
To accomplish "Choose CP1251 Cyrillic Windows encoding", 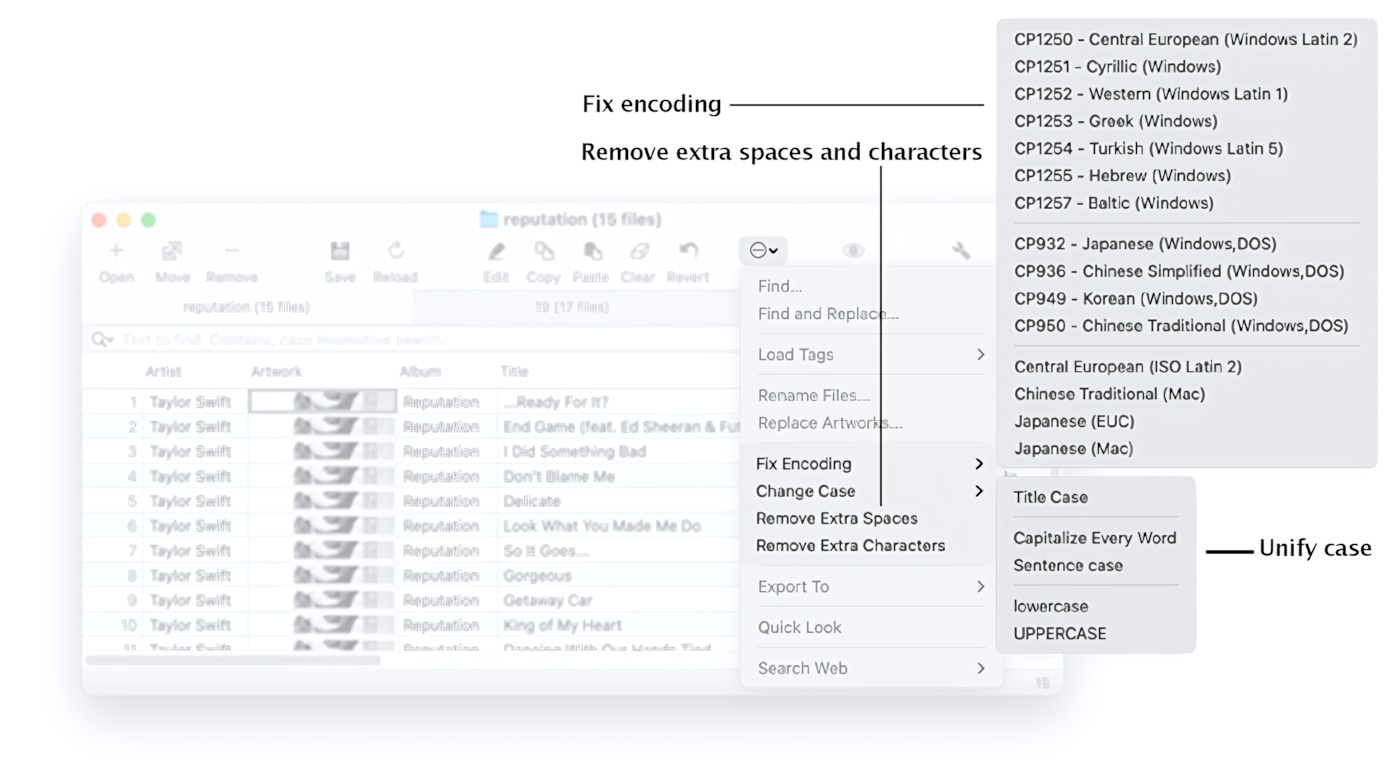I will [x=1117, y=66].
